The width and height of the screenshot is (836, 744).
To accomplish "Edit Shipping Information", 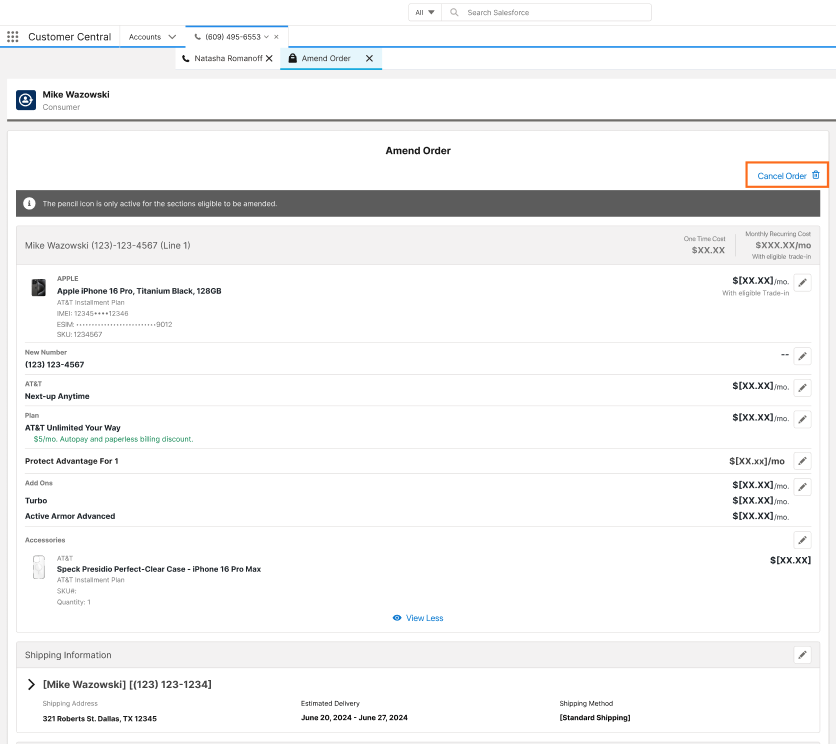I will 802,655.
